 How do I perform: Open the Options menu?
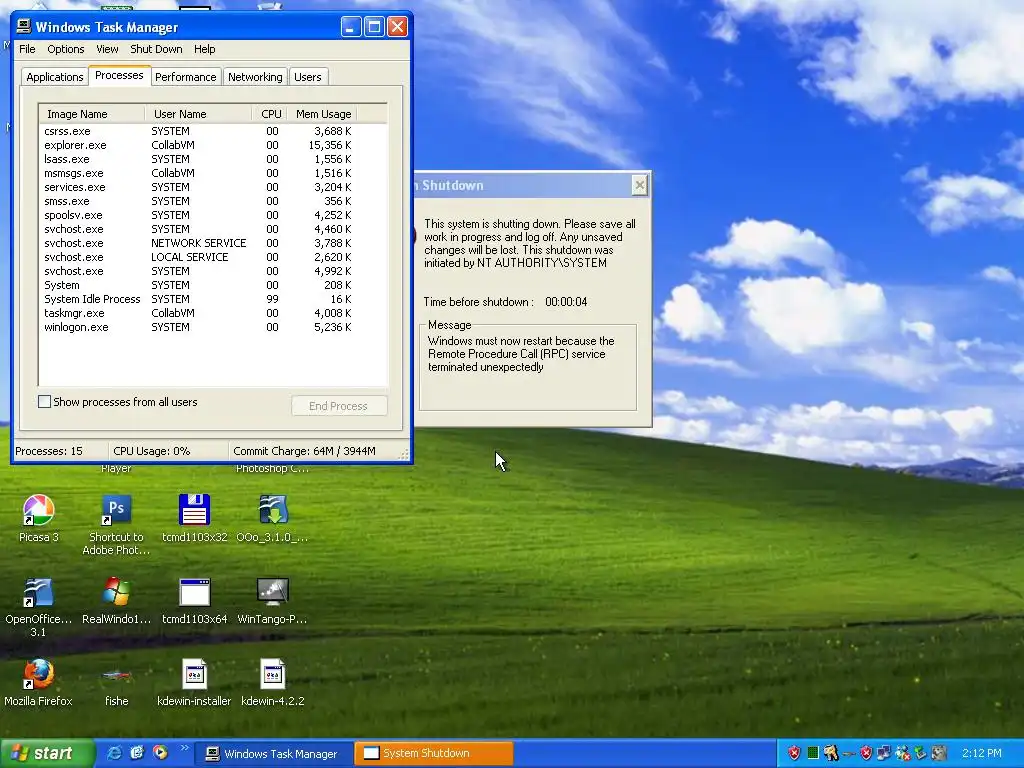coord(65,49)
